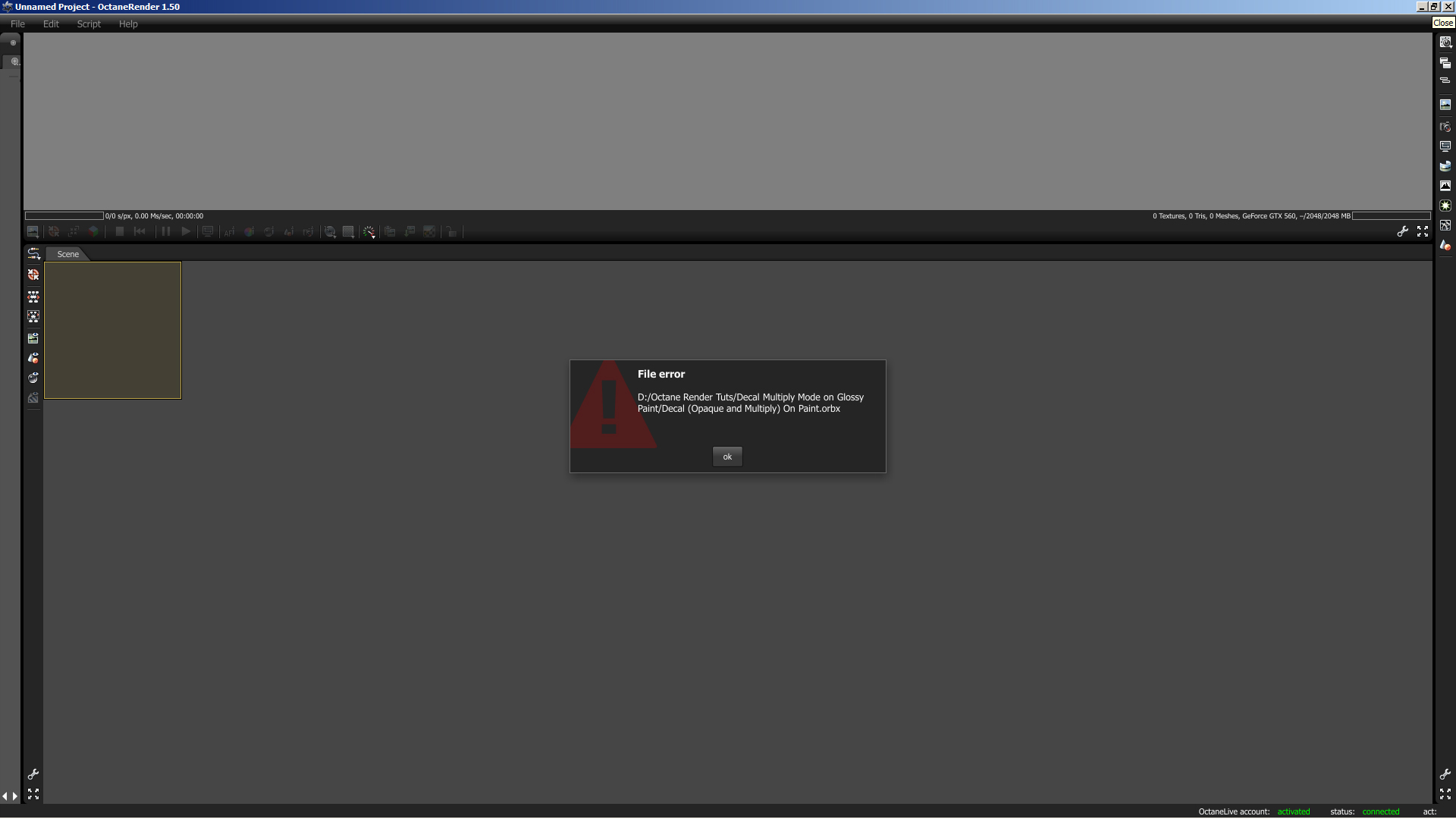Expand the node graph connections dropdown
1456x819 pixels.
pos(33,253)
